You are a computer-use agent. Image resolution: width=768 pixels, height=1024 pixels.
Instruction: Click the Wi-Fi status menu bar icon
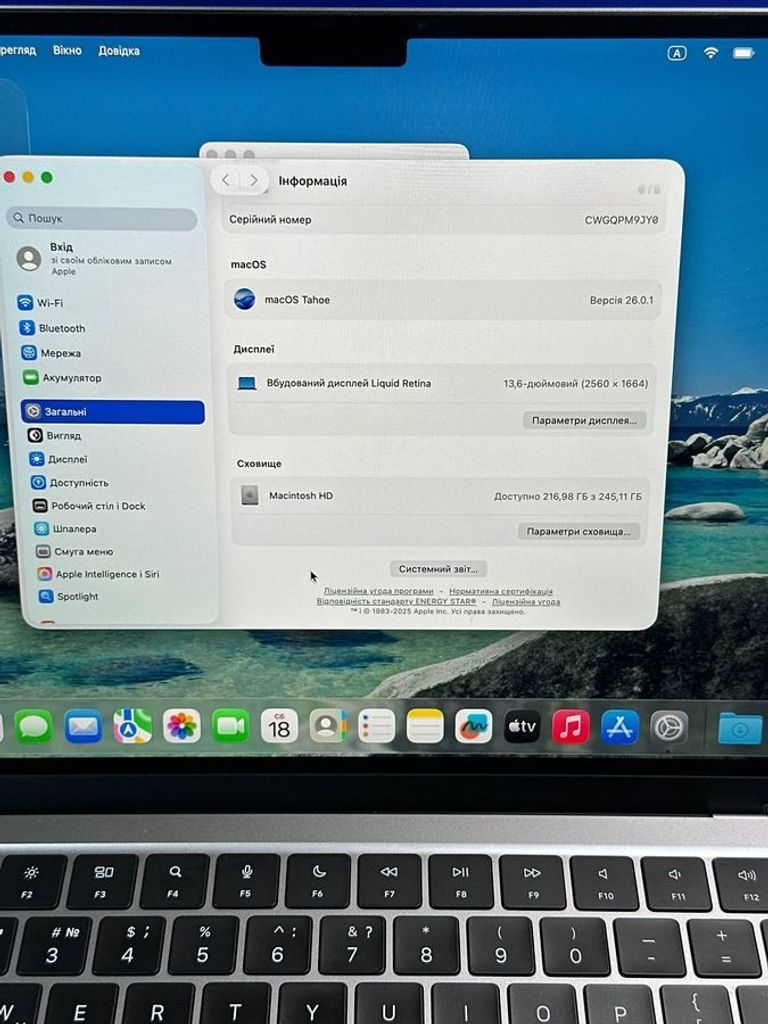(x=711, y=53)
